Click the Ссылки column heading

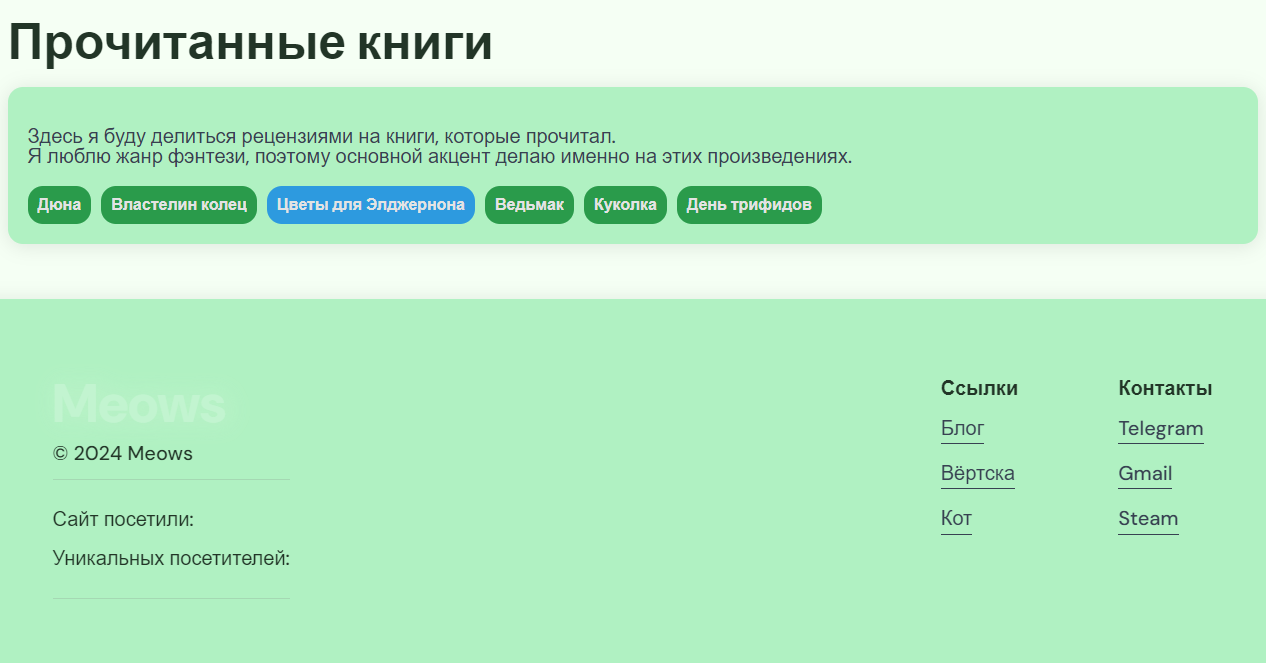pos(979,388)
